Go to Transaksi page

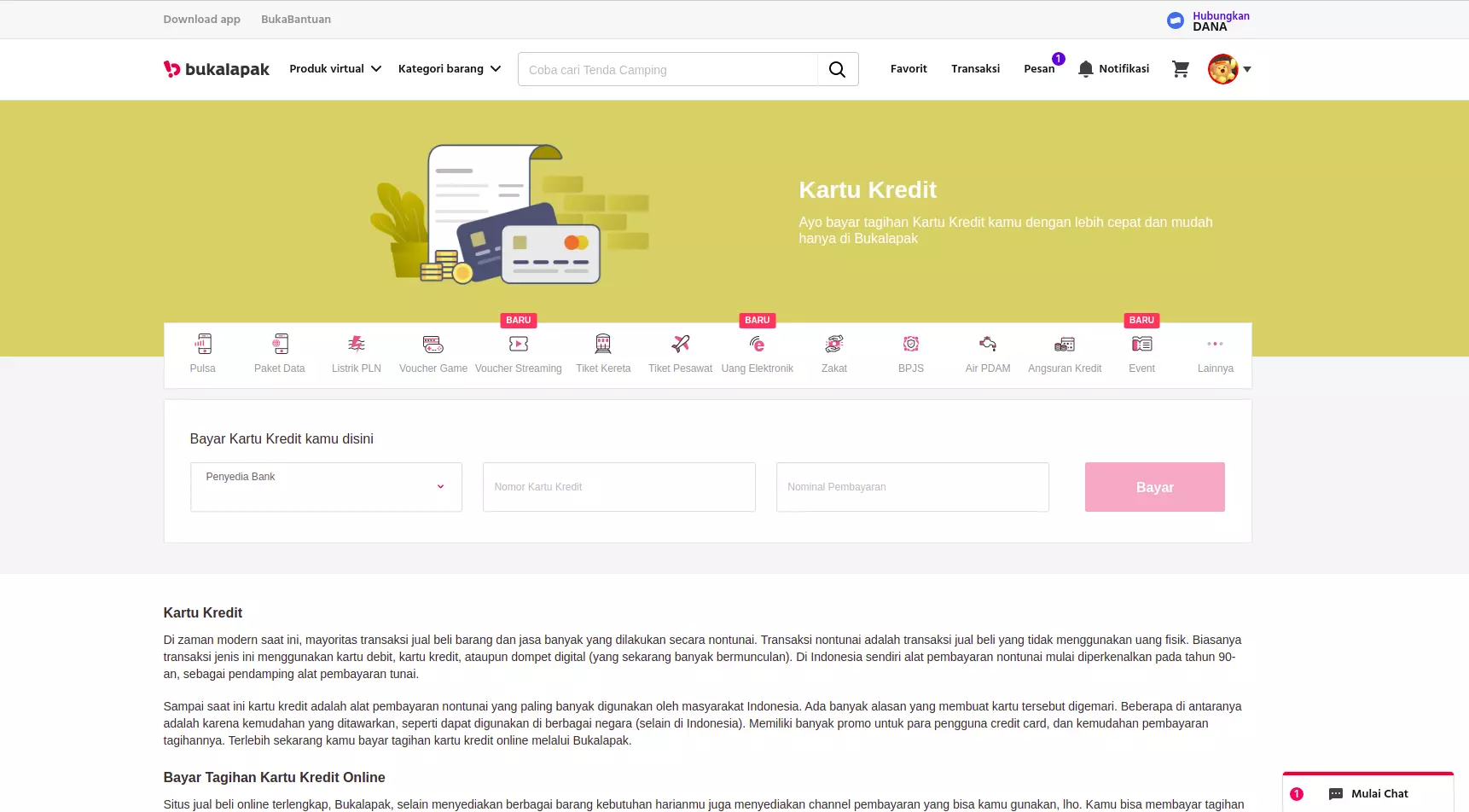point(975,69)
